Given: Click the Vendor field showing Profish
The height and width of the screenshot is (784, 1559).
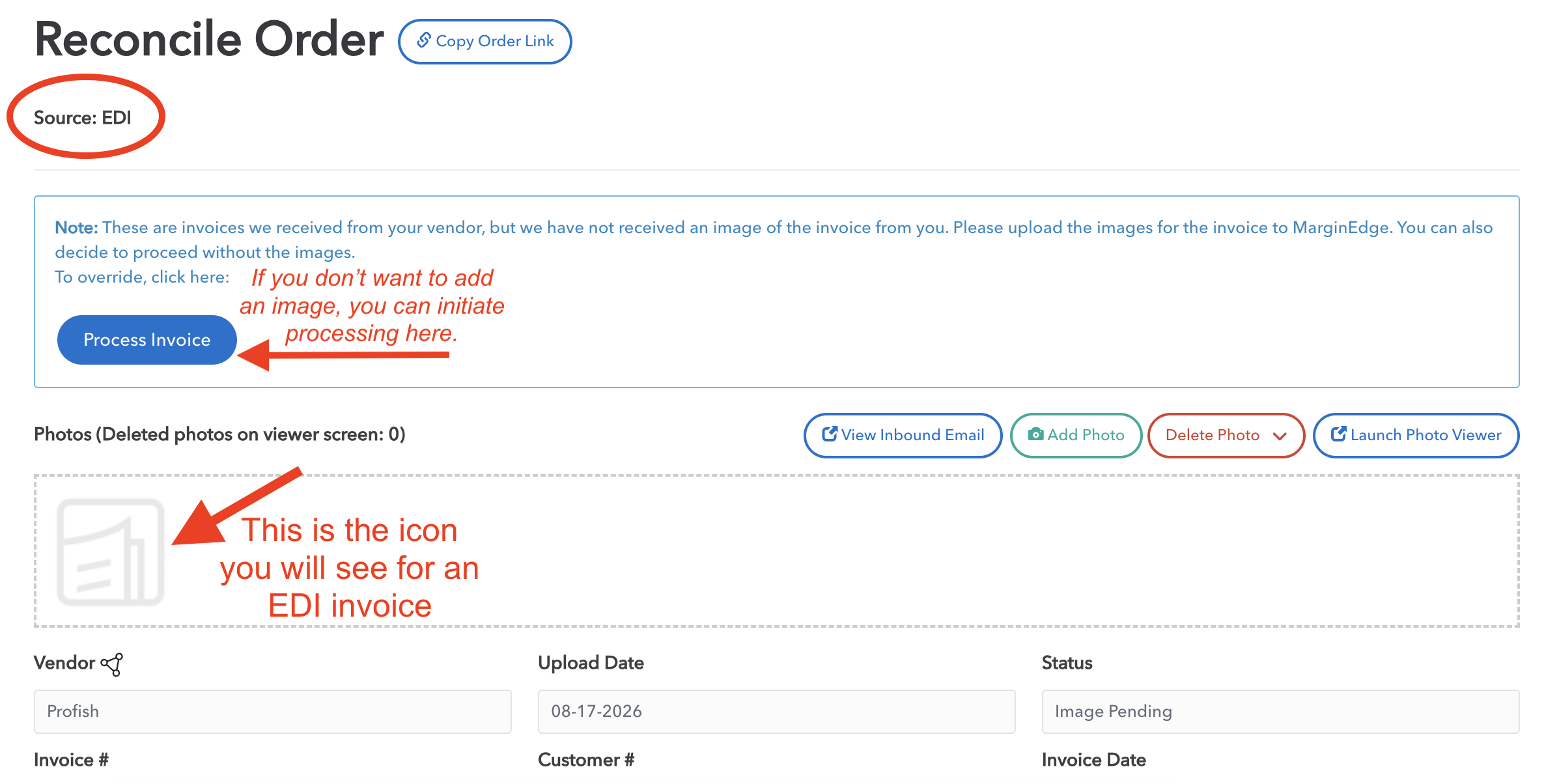Looking at the screenshot, I should [273, 711].
